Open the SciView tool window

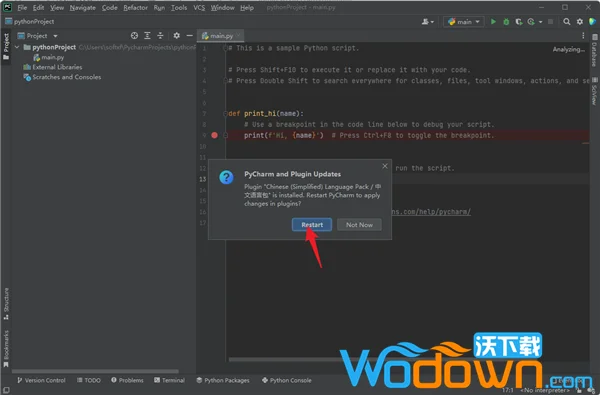594,91
